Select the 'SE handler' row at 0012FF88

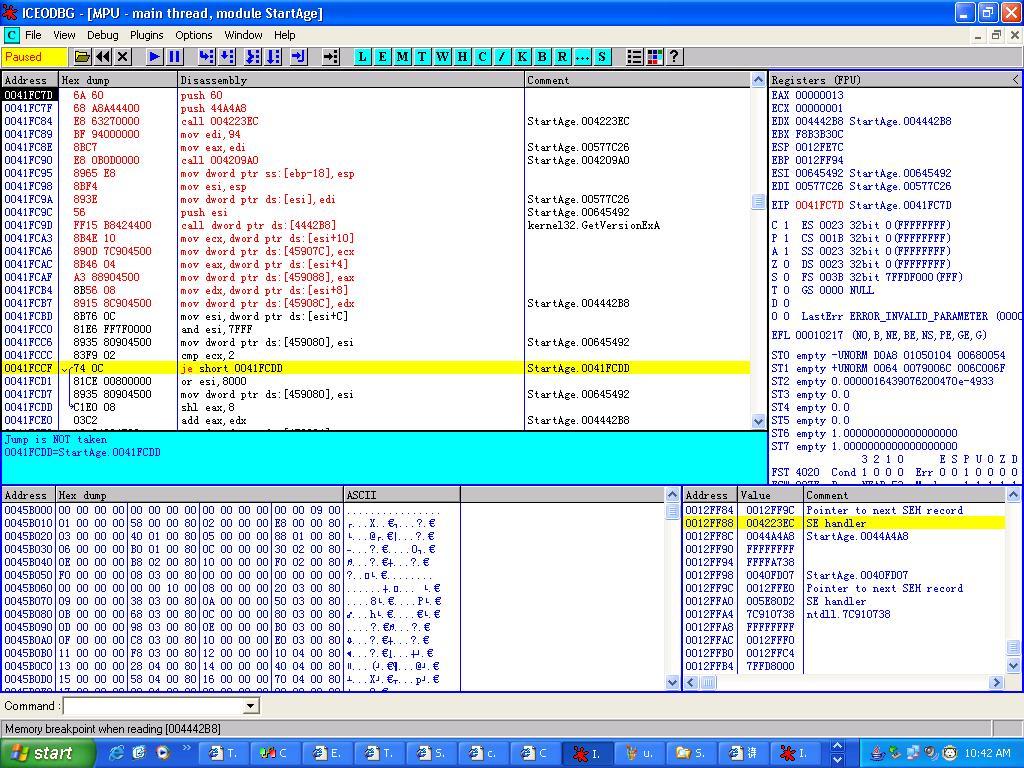[x=844, y=523]
